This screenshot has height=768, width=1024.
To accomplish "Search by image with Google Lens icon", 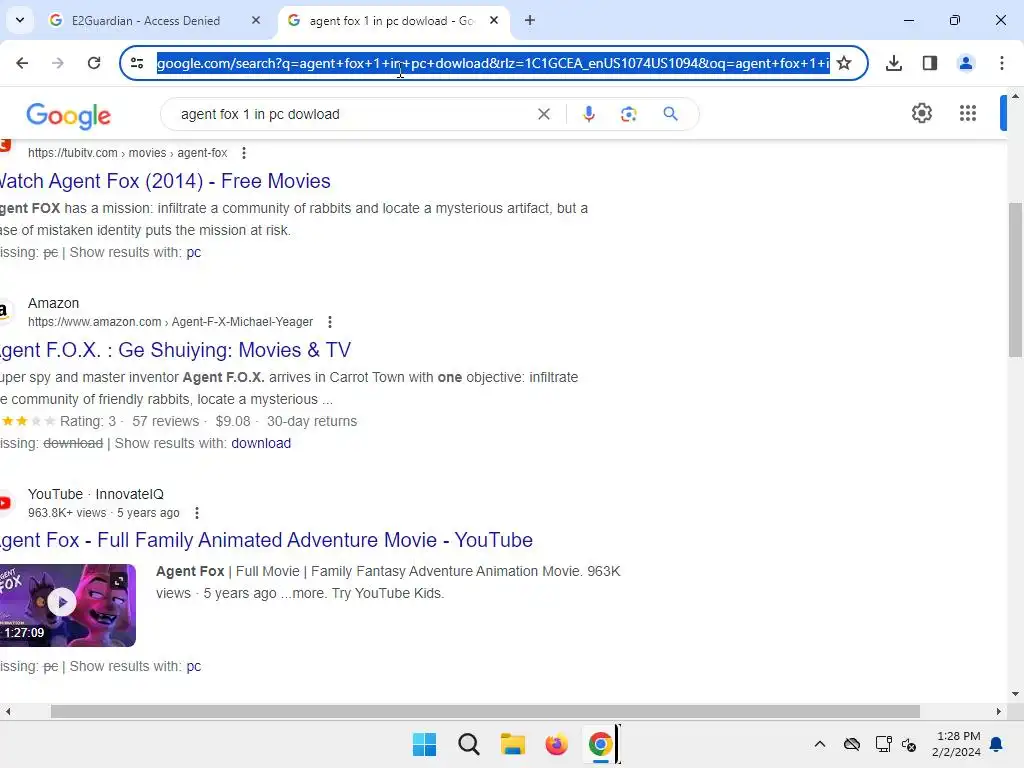I will pos(628,114).
